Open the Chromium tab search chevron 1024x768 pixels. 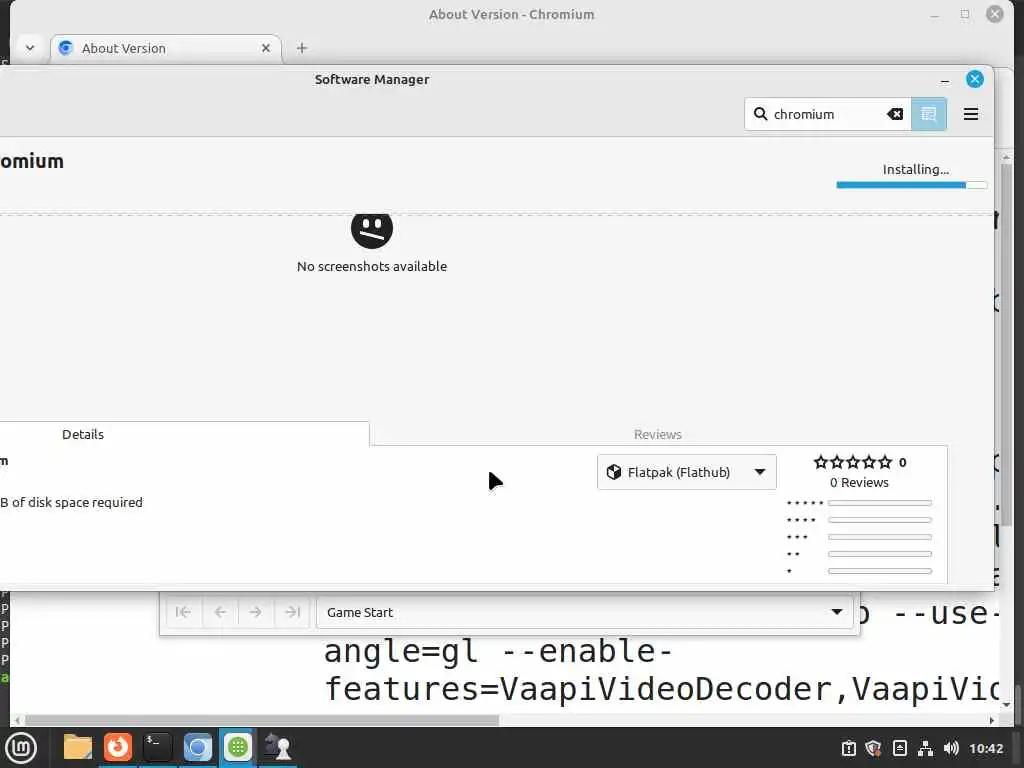30,48
